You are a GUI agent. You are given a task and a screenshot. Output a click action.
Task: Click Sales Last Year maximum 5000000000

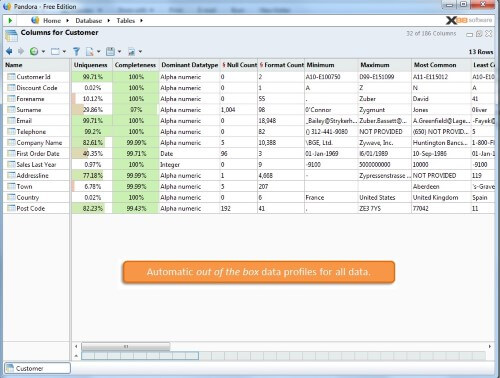coord(375,165)
